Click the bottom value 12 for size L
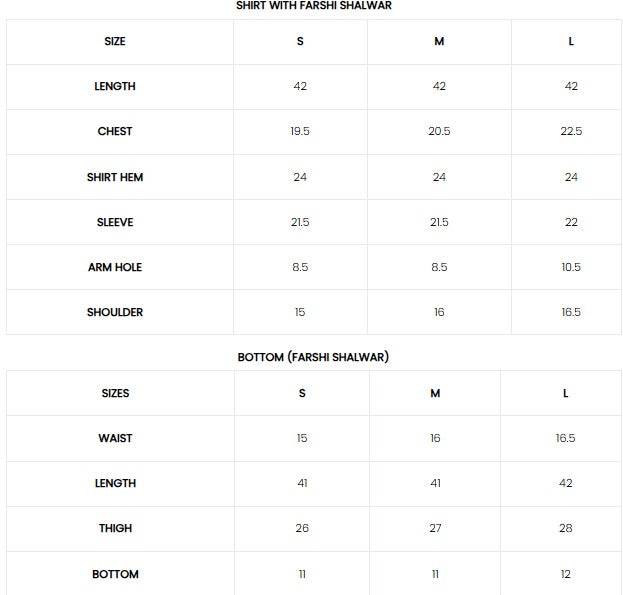Image resolution: width=623 pixels, height=595 pixels. 566,574
